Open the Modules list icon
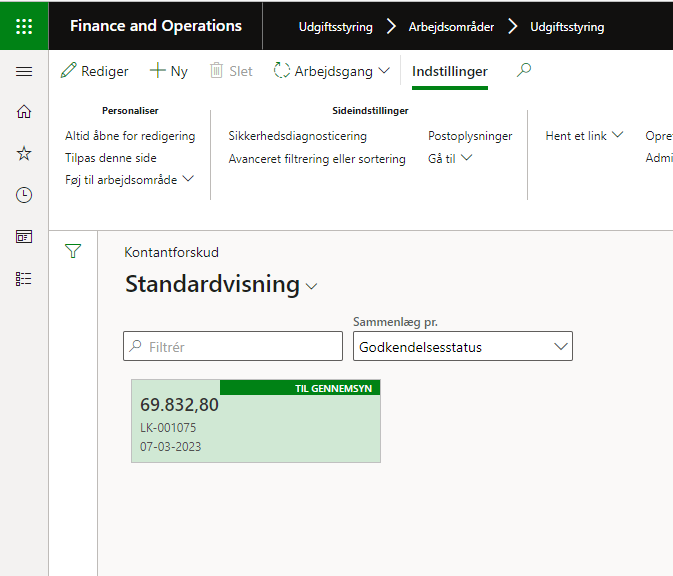The height and width of the screenshot is (576, 673). [x=24, y=279]
